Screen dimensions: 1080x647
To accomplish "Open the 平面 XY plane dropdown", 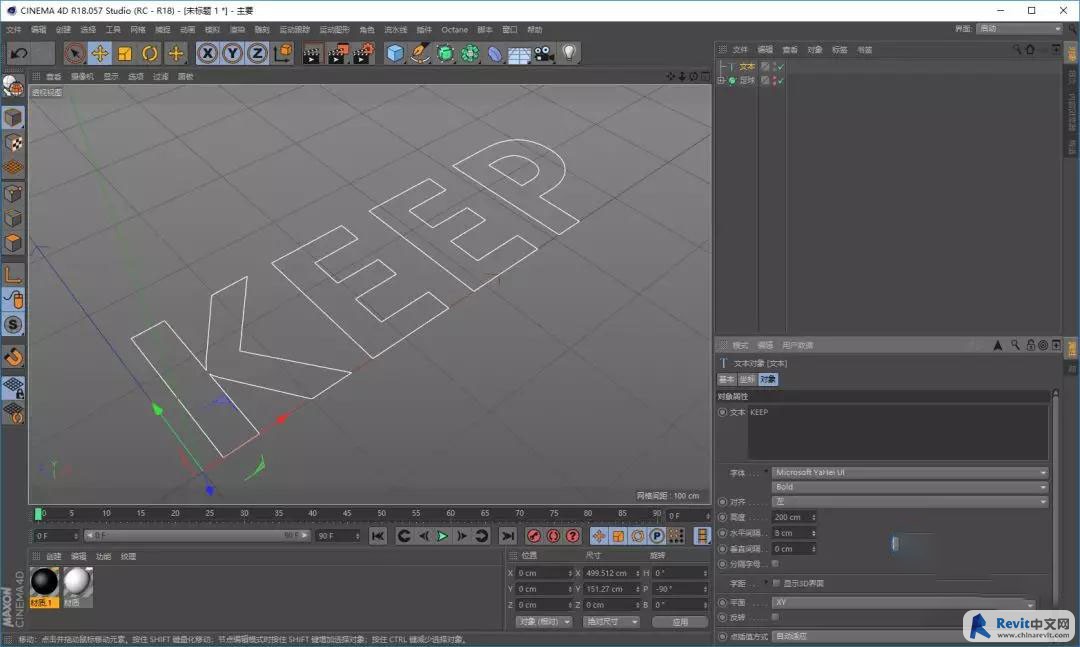I will pos(904,602).
